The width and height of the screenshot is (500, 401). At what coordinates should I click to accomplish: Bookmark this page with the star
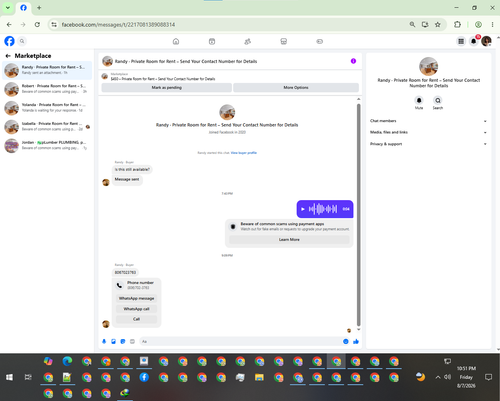438,24
